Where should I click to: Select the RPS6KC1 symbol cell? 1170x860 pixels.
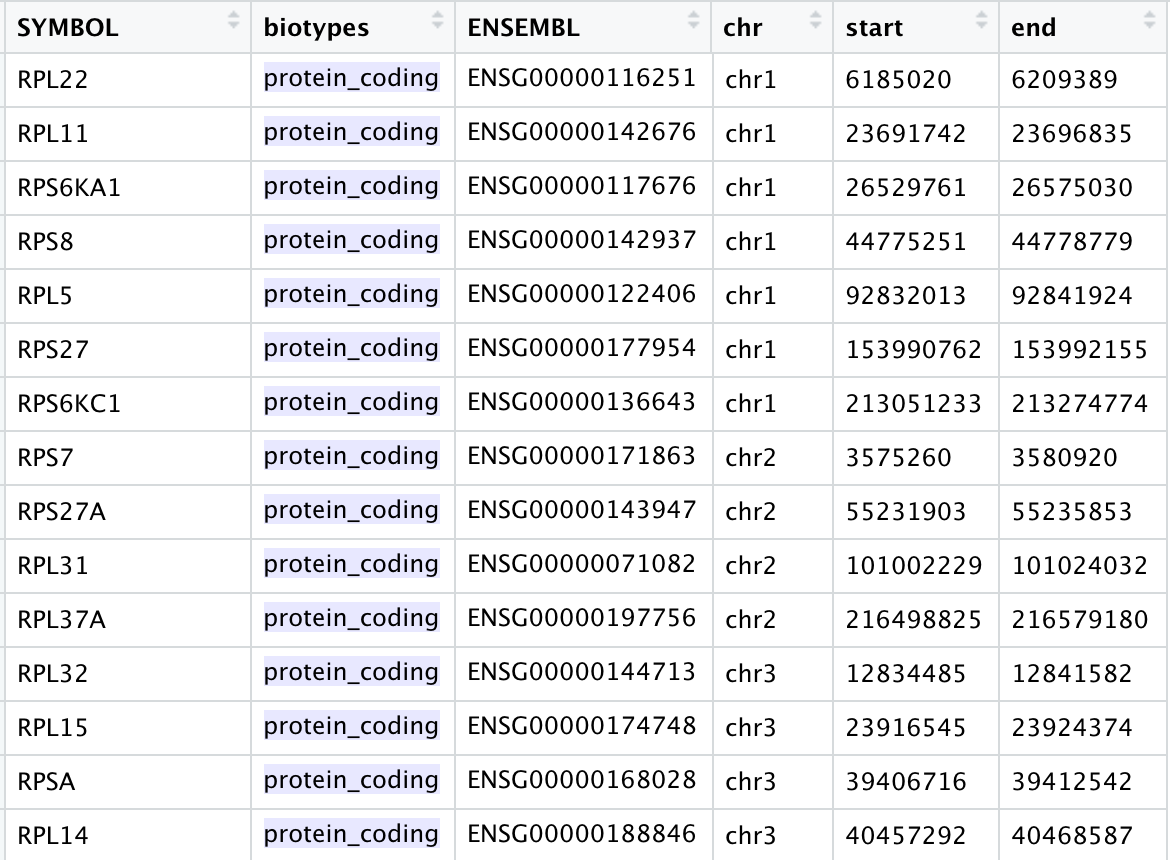[x=69, y=404]
